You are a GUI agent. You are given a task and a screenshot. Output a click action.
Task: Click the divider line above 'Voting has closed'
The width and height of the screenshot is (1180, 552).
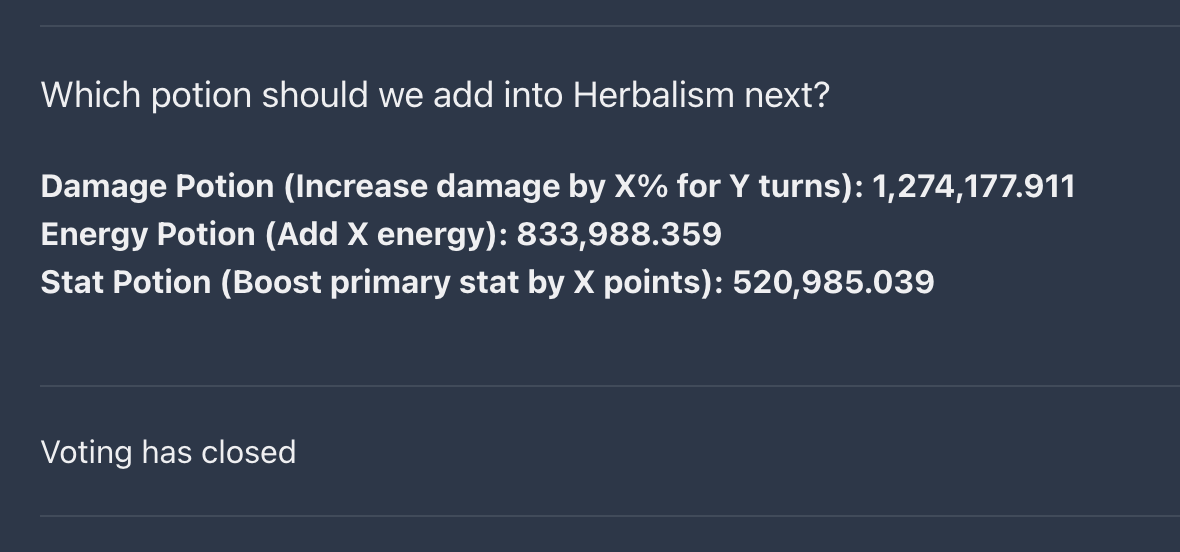[x=610, y=387]
